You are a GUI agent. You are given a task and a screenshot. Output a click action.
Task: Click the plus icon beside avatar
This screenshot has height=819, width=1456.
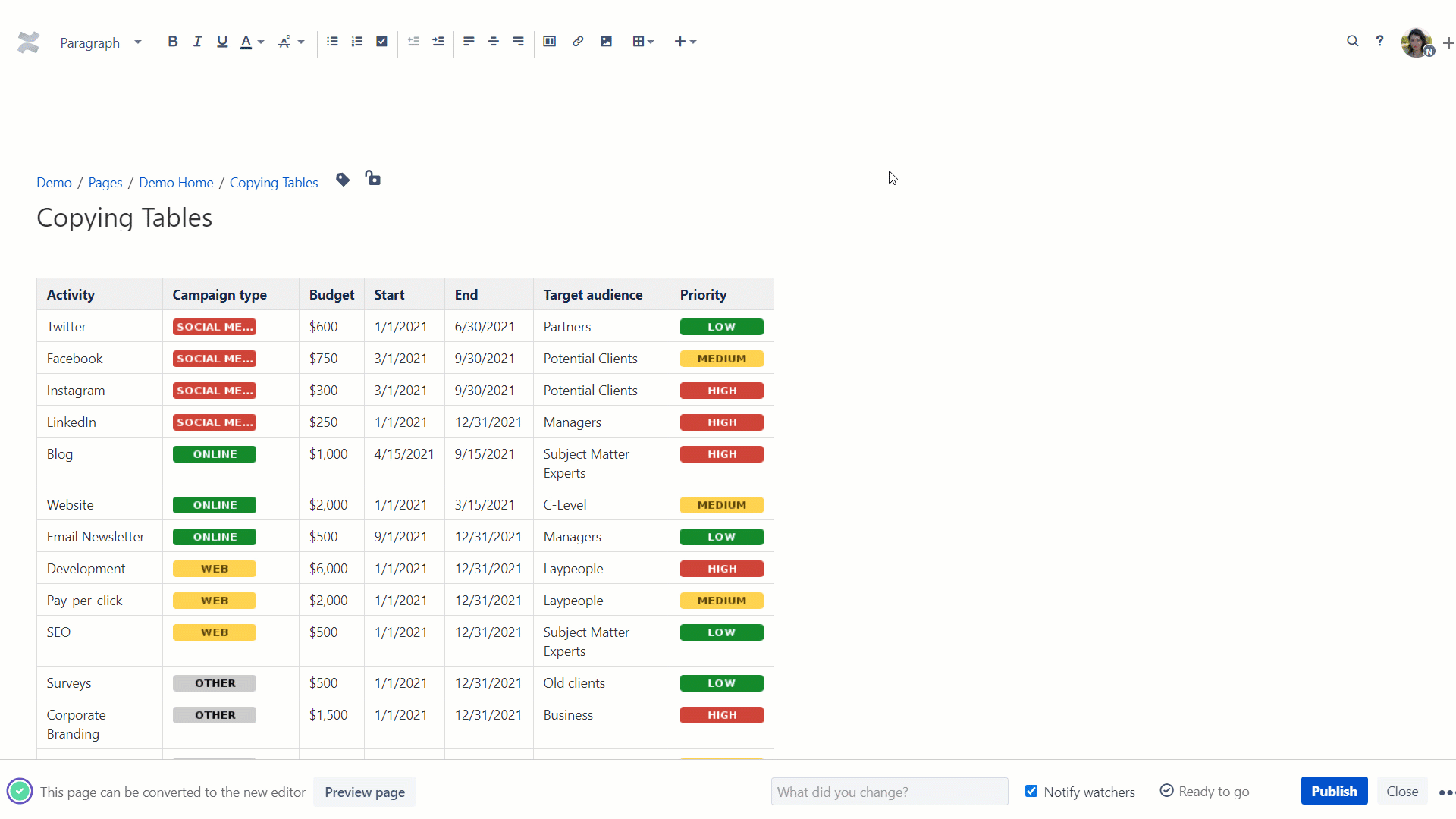click(x=1448, y=43)
